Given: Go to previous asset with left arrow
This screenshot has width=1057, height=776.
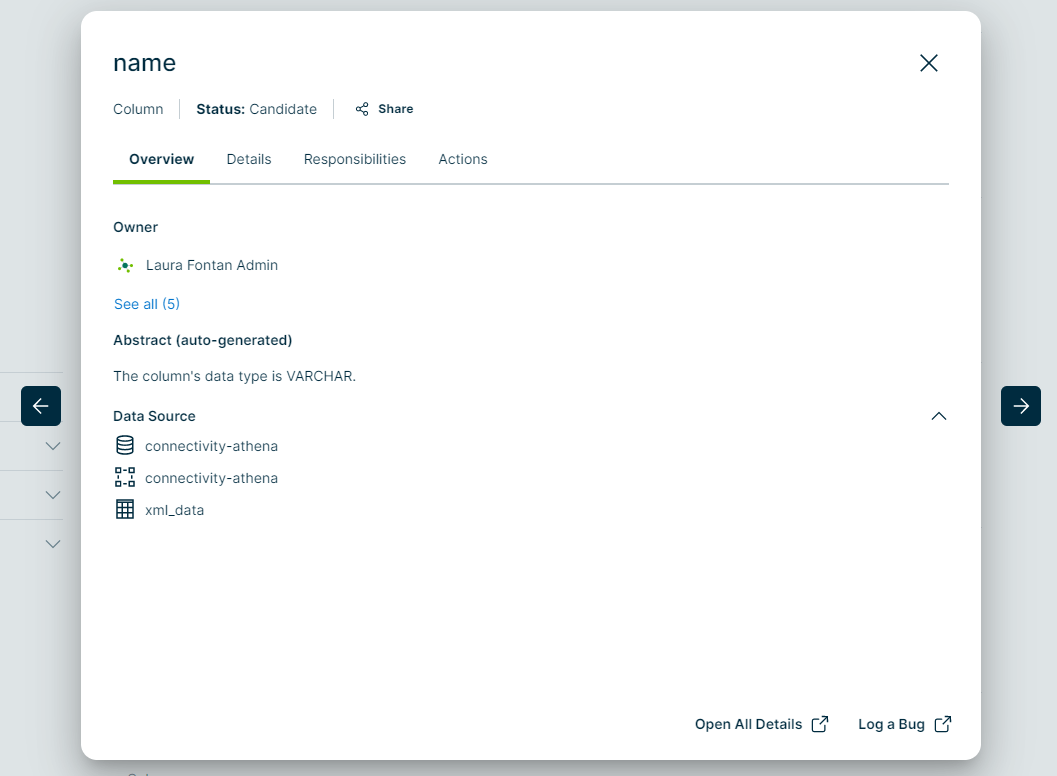Looking at the screenshot, I should click(x=41, y=406).
